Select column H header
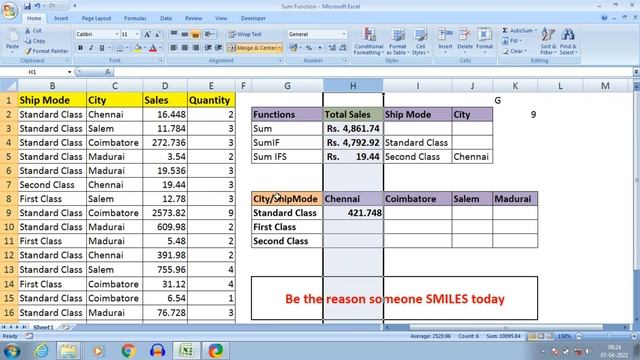Image resolution: width=640 pixels, height=360 pixels. (x=353, y=86)
